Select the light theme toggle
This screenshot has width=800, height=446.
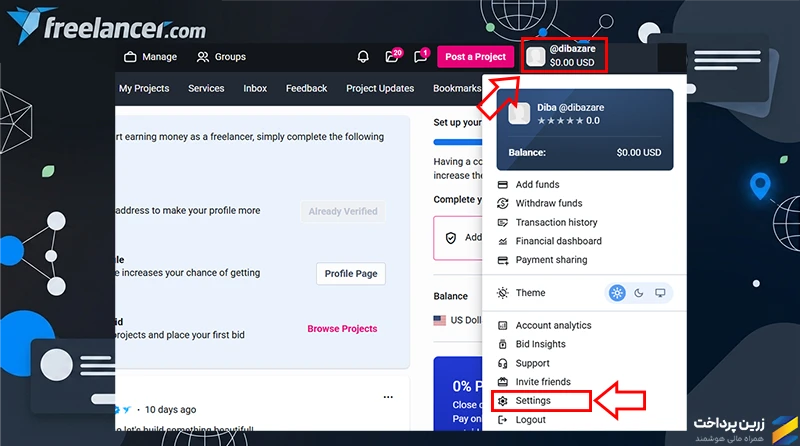pyautogui.click(x=617, y=293)
